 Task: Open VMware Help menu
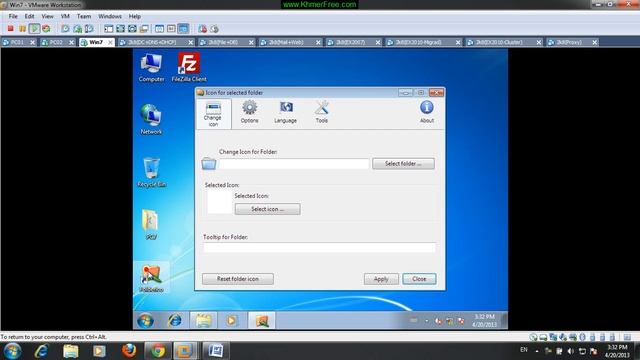tap(135, 16)
